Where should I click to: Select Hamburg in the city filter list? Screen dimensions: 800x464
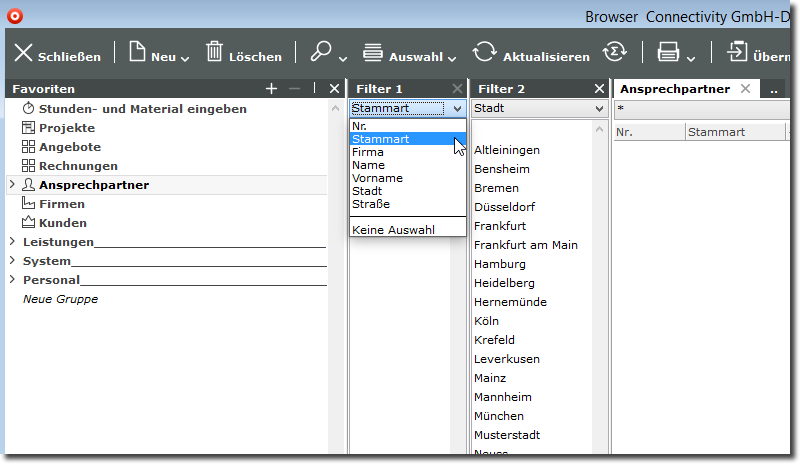pos(499,264)
